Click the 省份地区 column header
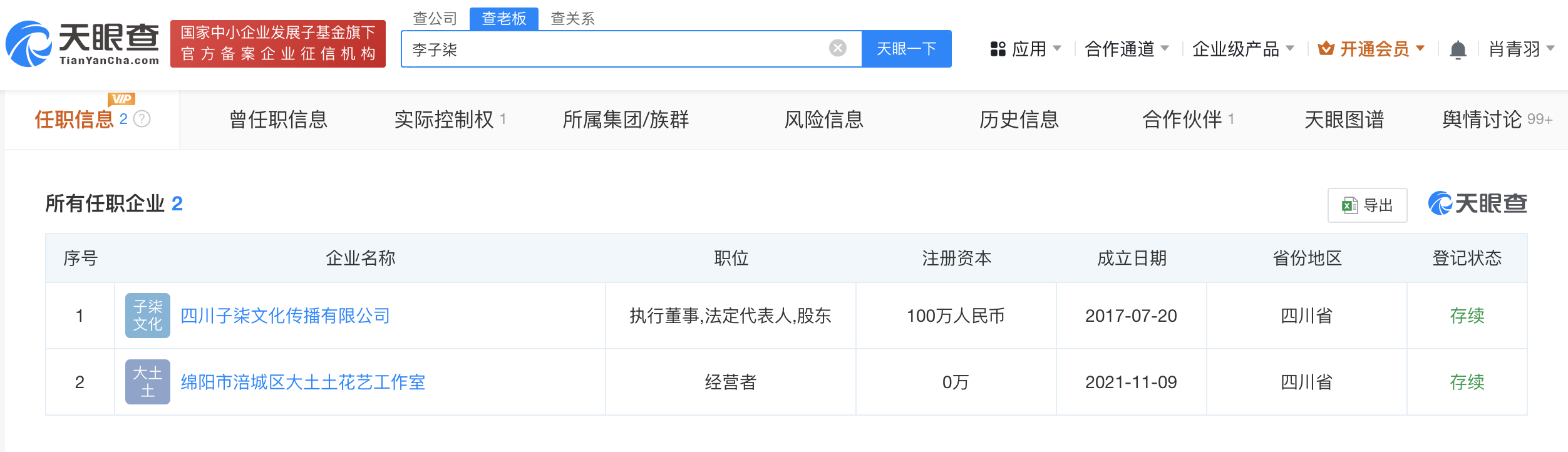The image size is (1568, 452). (1307, 258)
